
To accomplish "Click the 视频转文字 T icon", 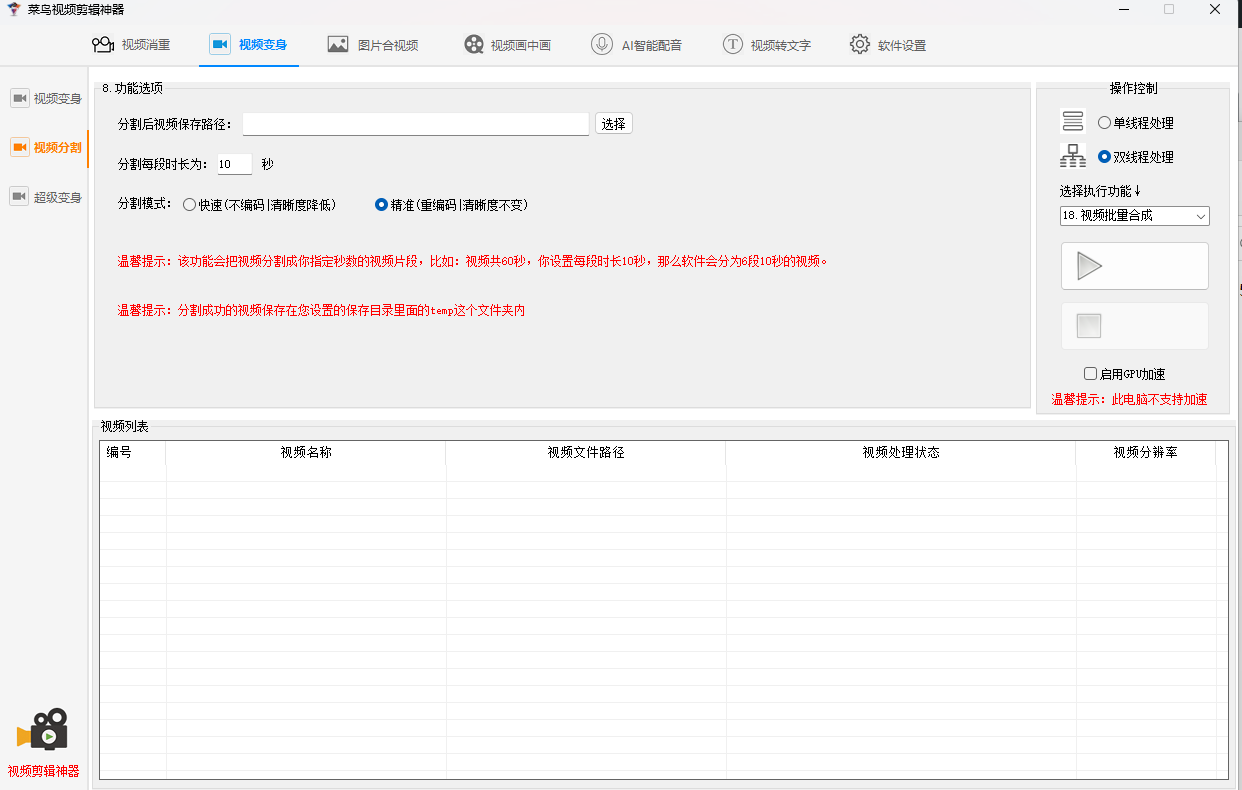I will 733,45.
